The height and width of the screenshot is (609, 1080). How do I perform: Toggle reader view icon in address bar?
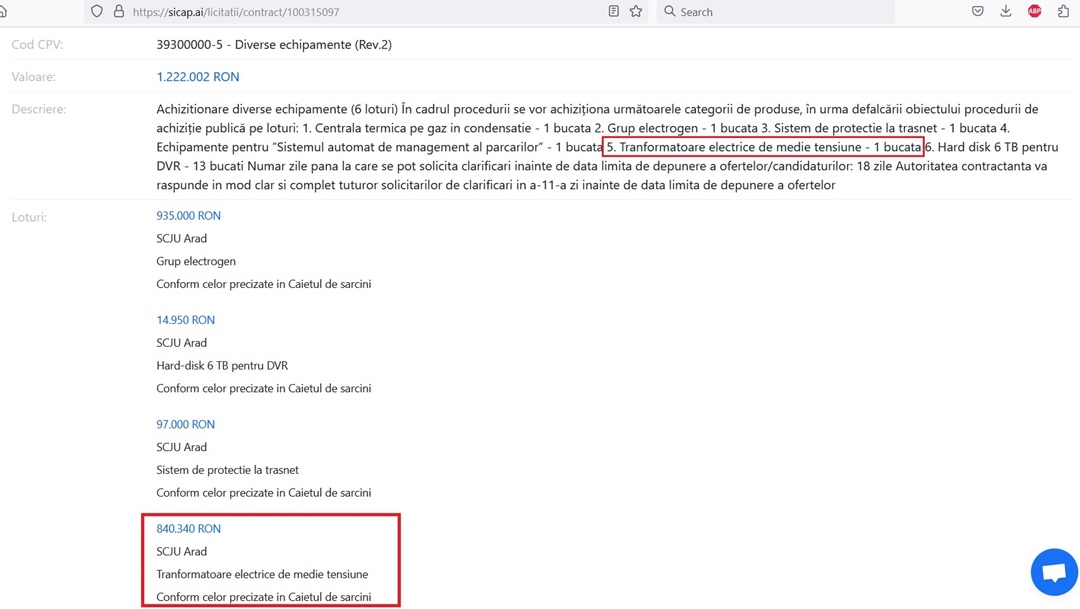[x=613, y=11]
